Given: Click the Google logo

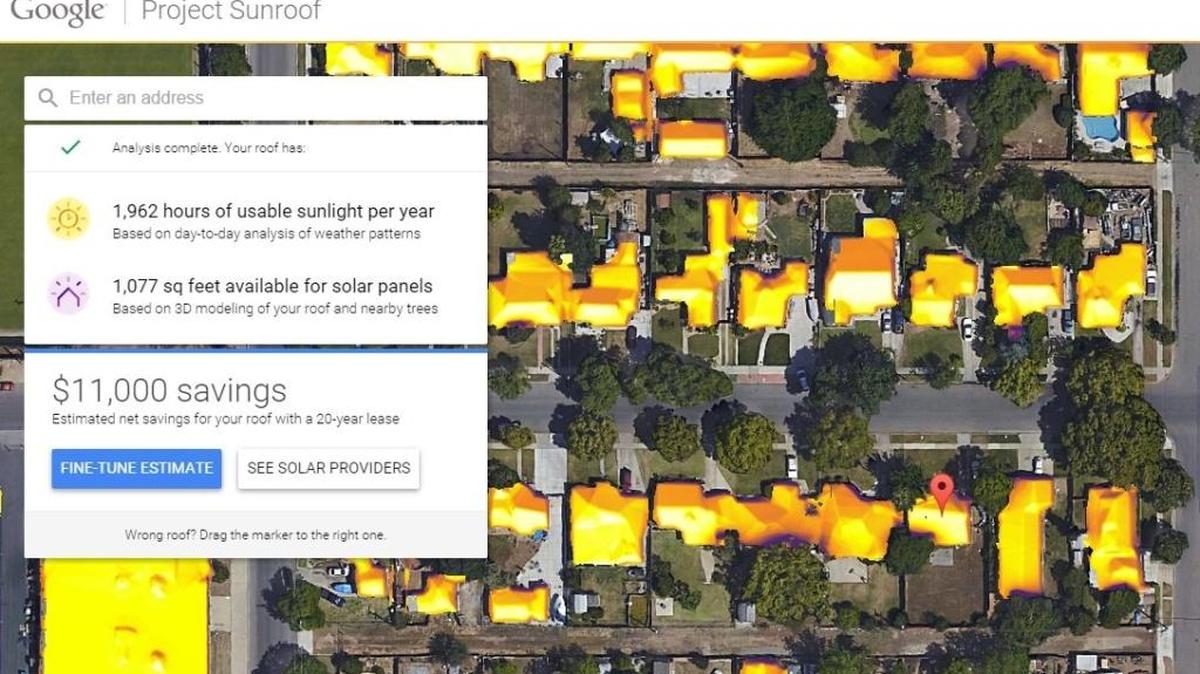Looking at the screenshot, I should click(57, 12).
